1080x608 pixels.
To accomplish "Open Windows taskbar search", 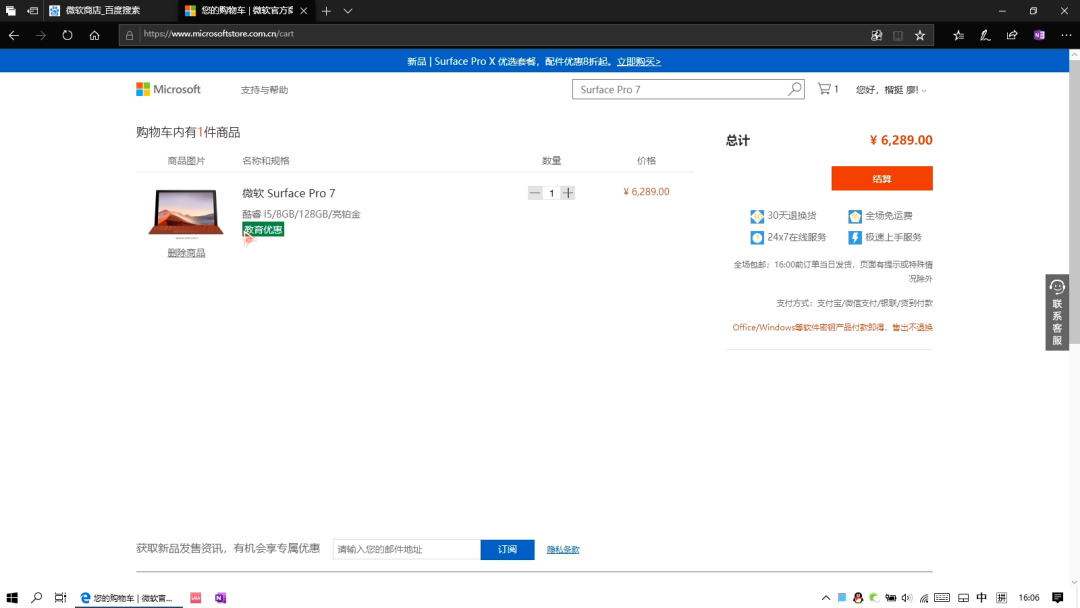I will 37,598.
